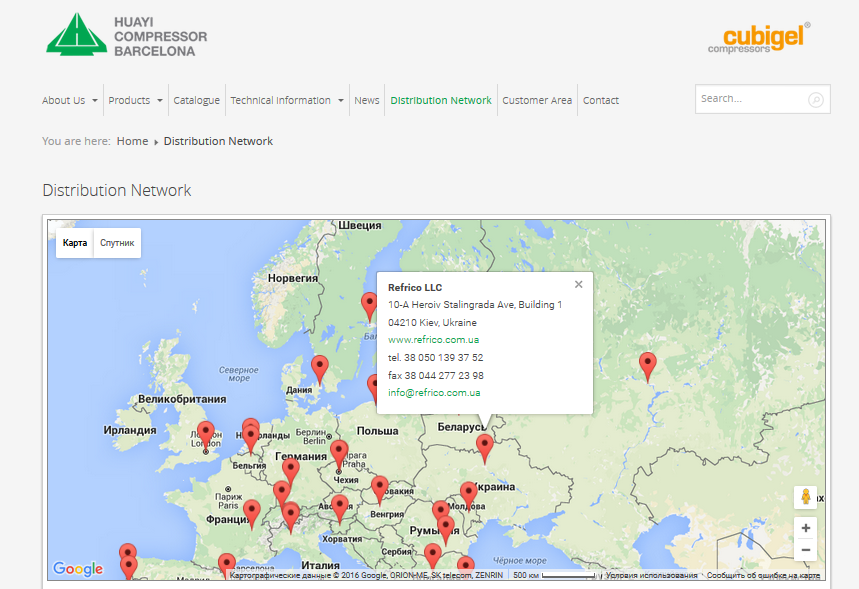Open the Huayi Compressor Barcelona logo
The height and width of the screenshot is (589, 859).
click(127, 35)
